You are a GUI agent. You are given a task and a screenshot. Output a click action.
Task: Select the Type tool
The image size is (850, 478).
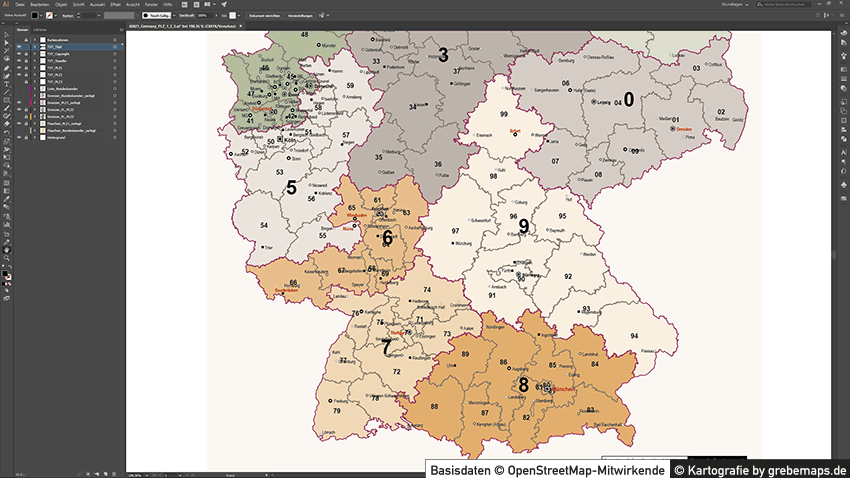(6, 81)
